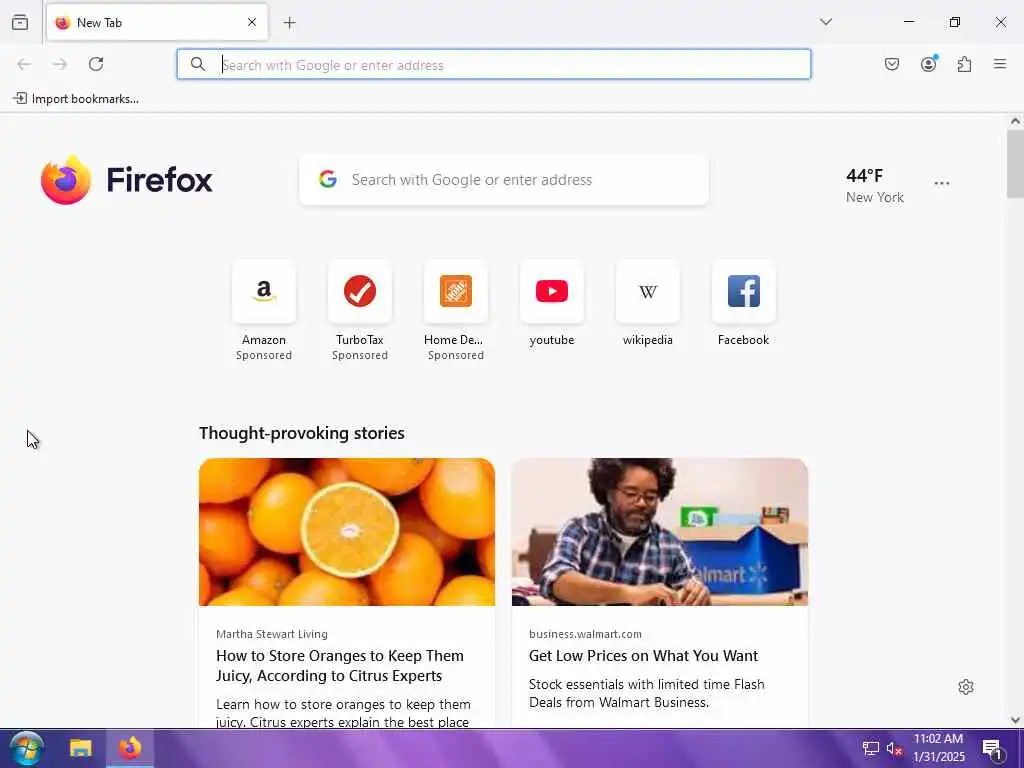
Task: Open network status tray icon
Action: click(870, 749)
